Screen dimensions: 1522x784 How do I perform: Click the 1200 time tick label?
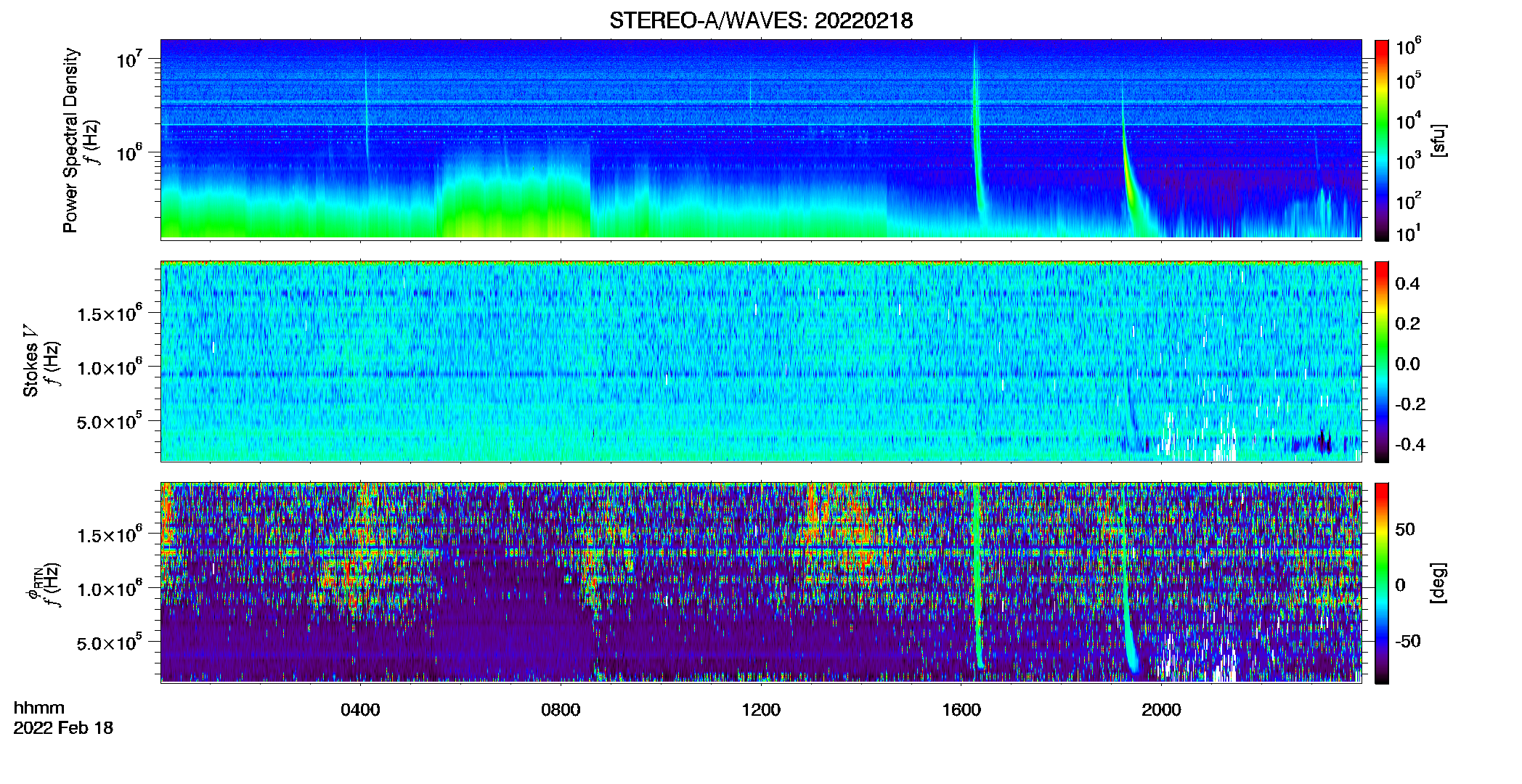[761, 710]
